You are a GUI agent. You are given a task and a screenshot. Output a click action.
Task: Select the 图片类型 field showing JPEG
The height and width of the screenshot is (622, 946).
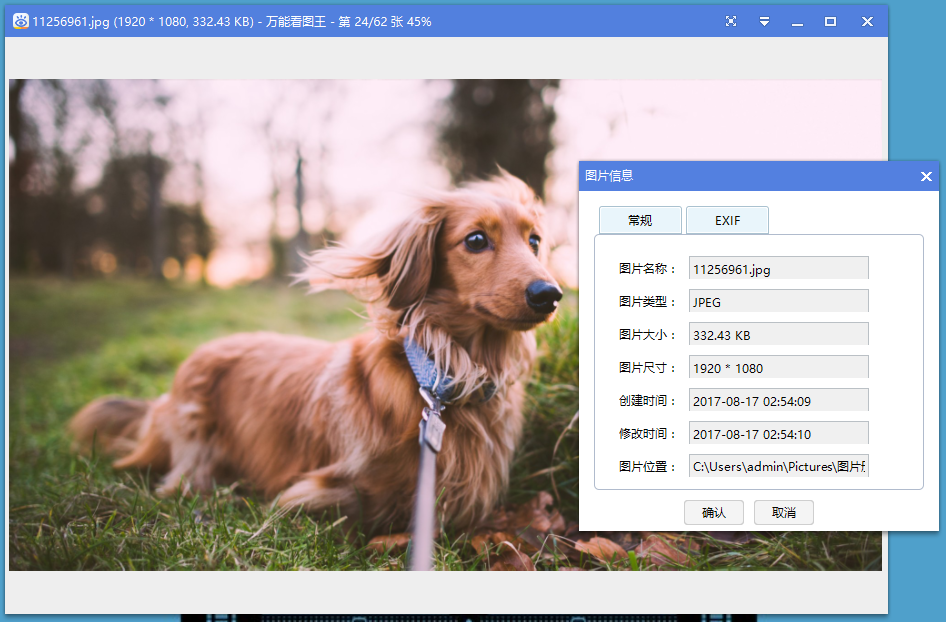[x=778, y=301]
